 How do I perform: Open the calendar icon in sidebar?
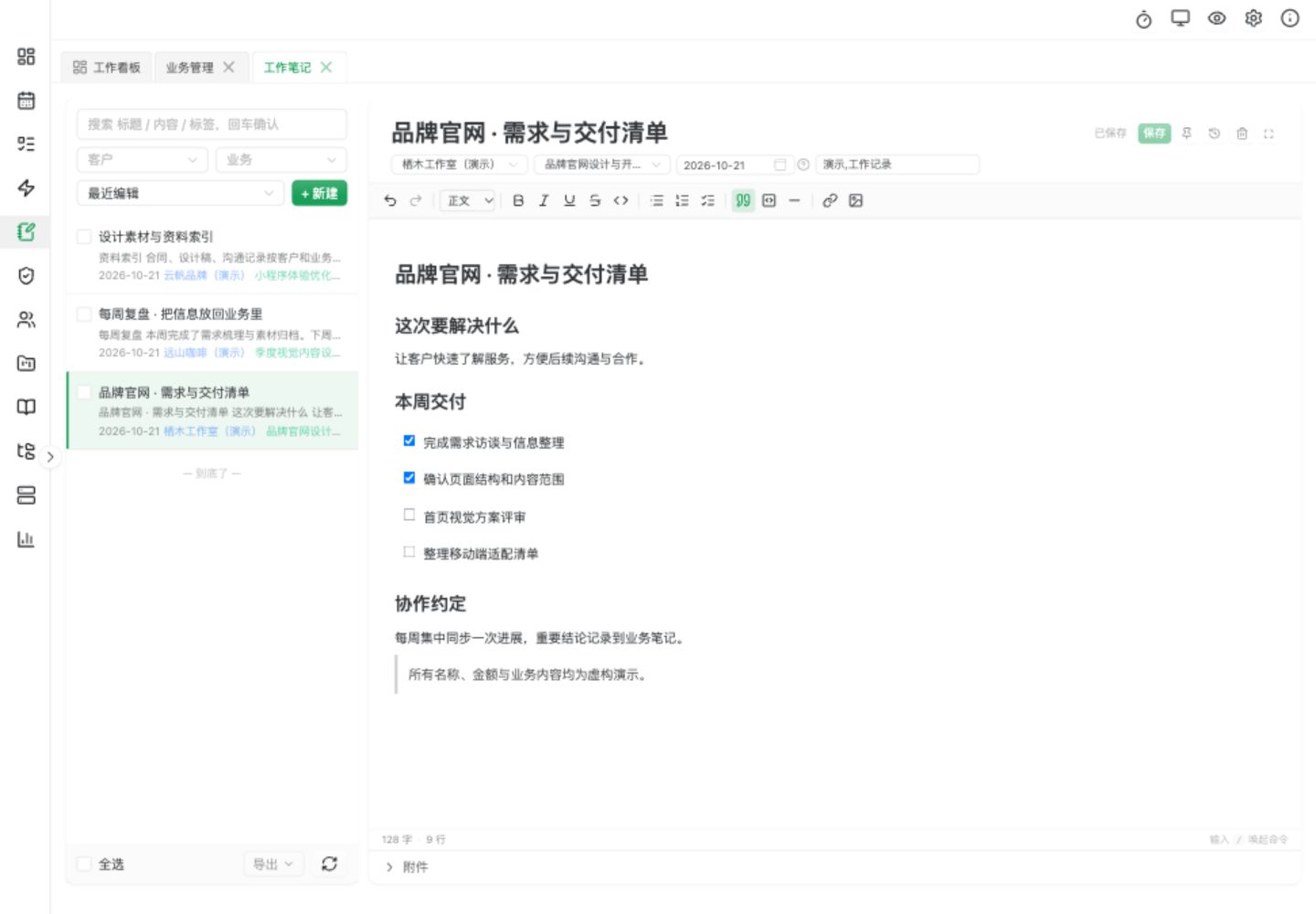pos(26,101)
